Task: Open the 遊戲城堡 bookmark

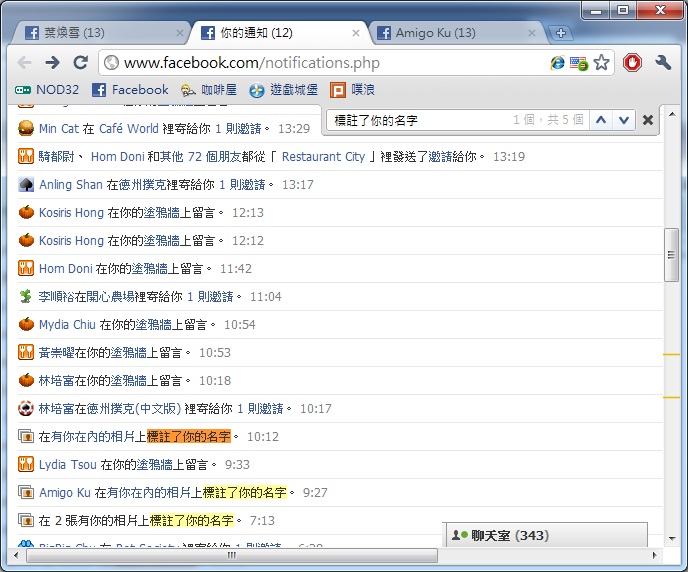Action: point(283,90)
